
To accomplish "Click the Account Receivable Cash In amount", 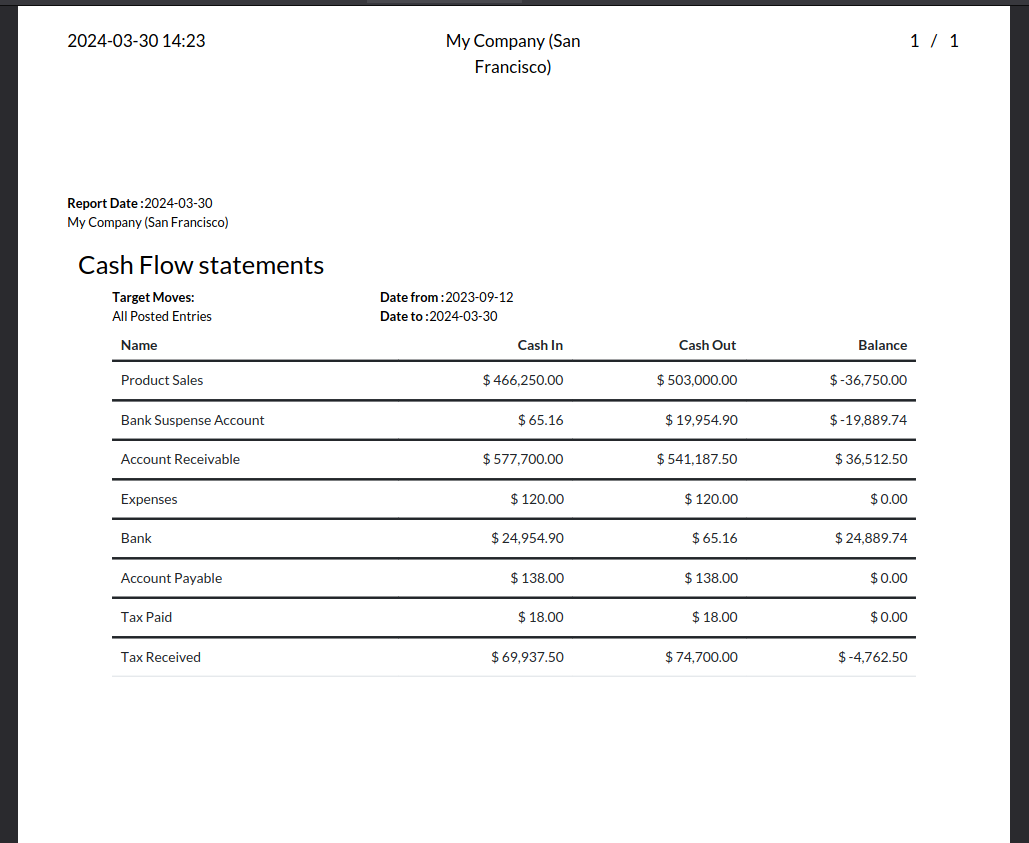I will click(x=522, y=459).
